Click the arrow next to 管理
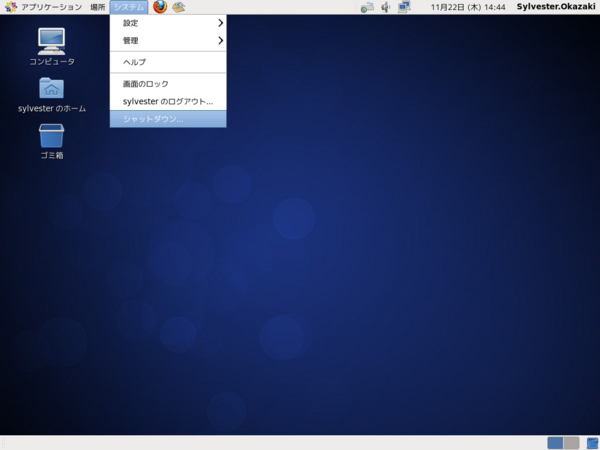Screen dimensions: 600x450 (220, 40)
